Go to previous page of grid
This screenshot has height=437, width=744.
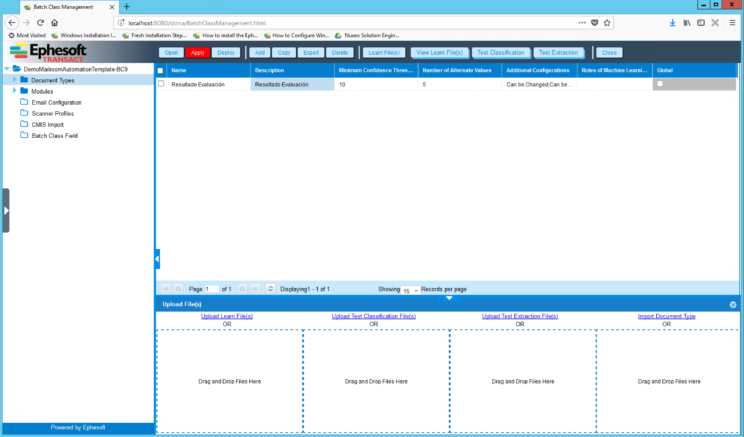[178, 288]
